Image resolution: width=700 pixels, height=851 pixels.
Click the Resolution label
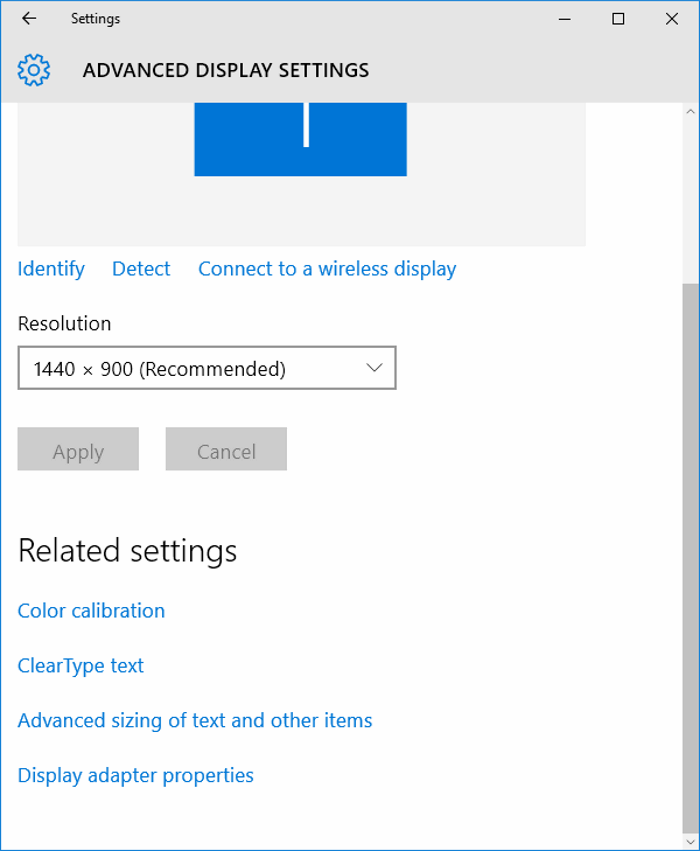click(65, 323)
